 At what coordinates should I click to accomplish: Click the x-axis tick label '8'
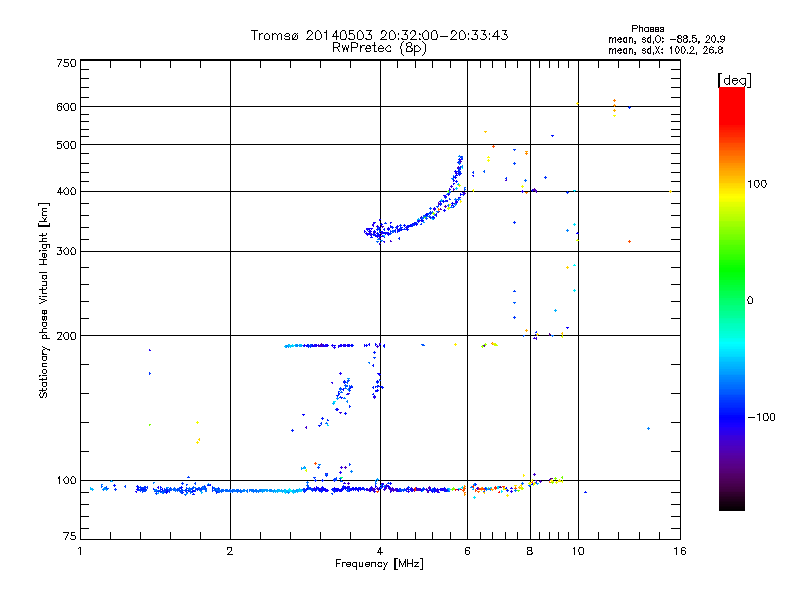pyautogui.click(x=530, y=551)
